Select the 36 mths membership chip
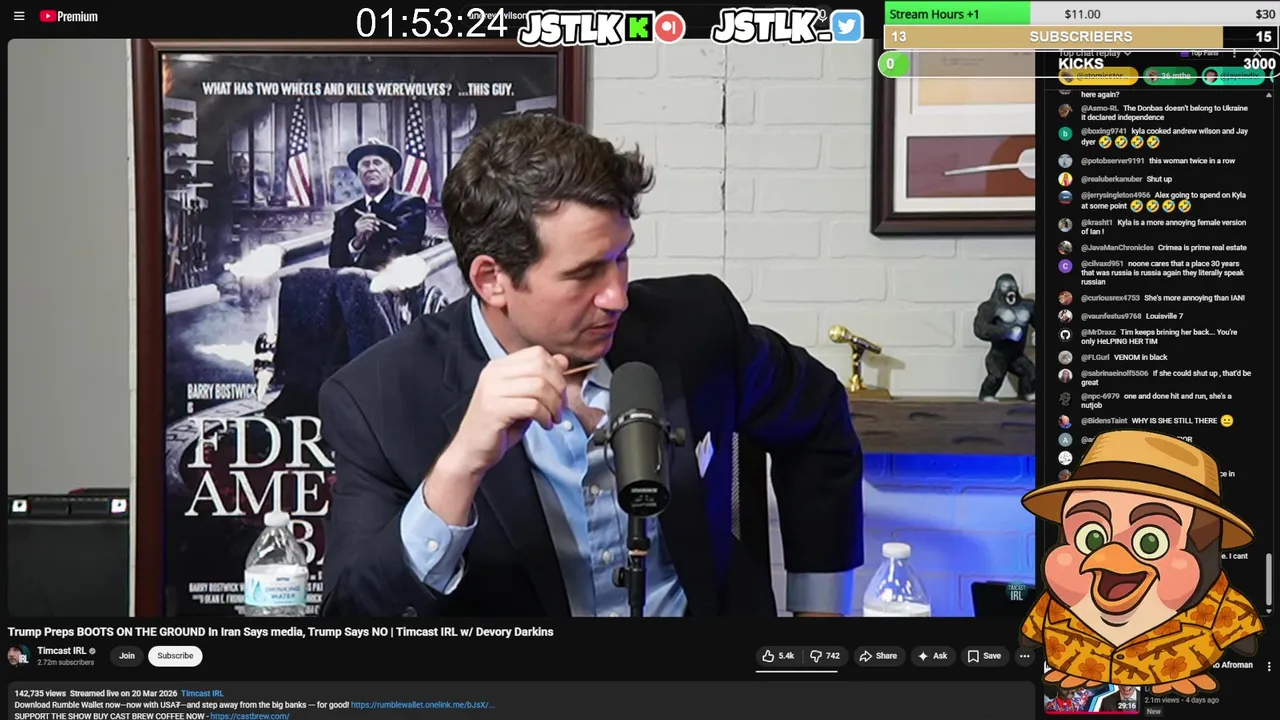Viewport: 1280px width, 720px height. 1169,76
